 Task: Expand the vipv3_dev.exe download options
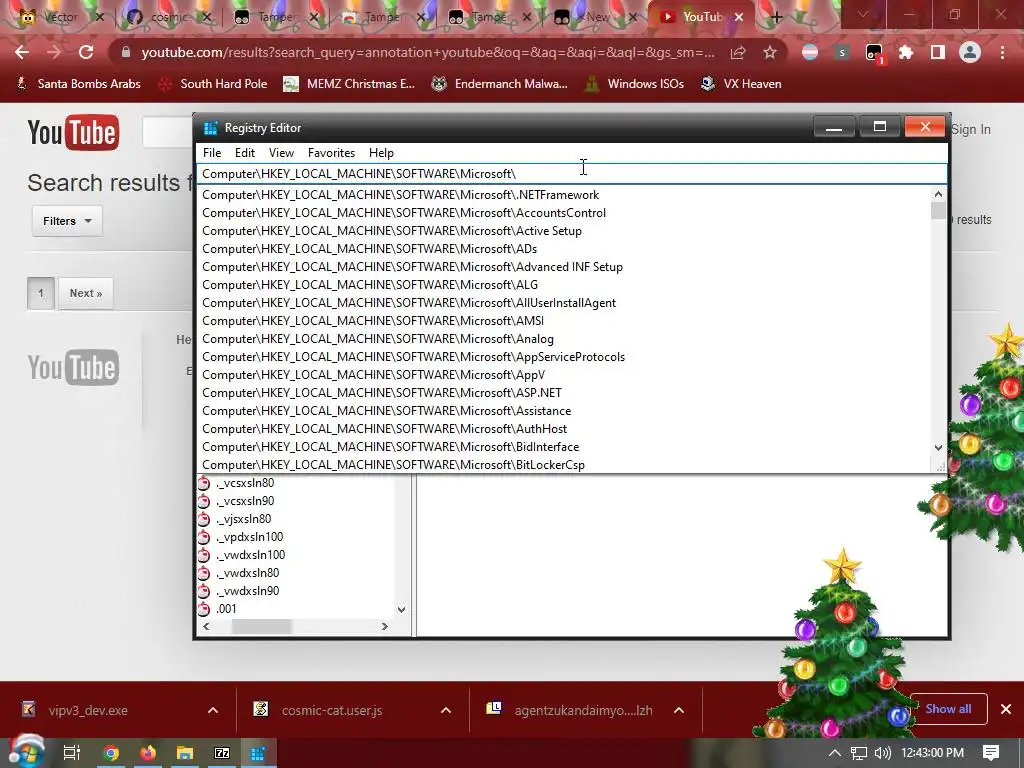click(213, 711)
